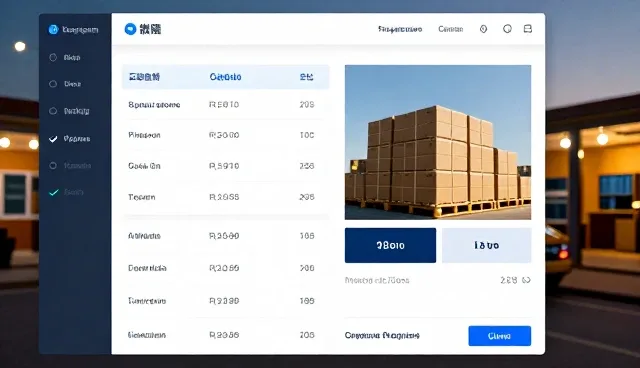Click the blue round logo atop the dark sidebar

tap(53, 29)
